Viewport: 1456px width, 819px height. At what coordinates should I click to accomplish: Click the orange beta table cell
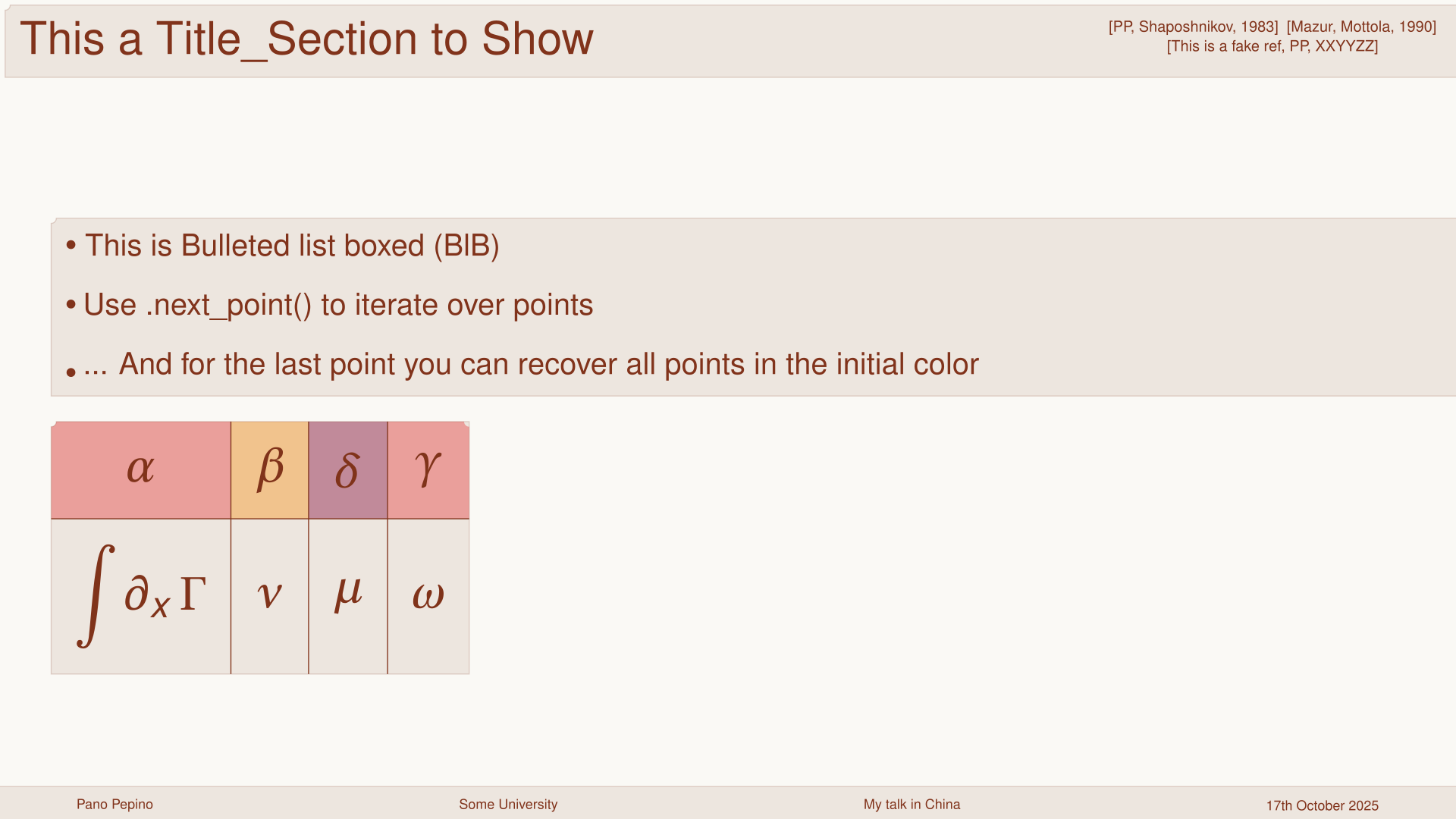[x=270, y=470]
